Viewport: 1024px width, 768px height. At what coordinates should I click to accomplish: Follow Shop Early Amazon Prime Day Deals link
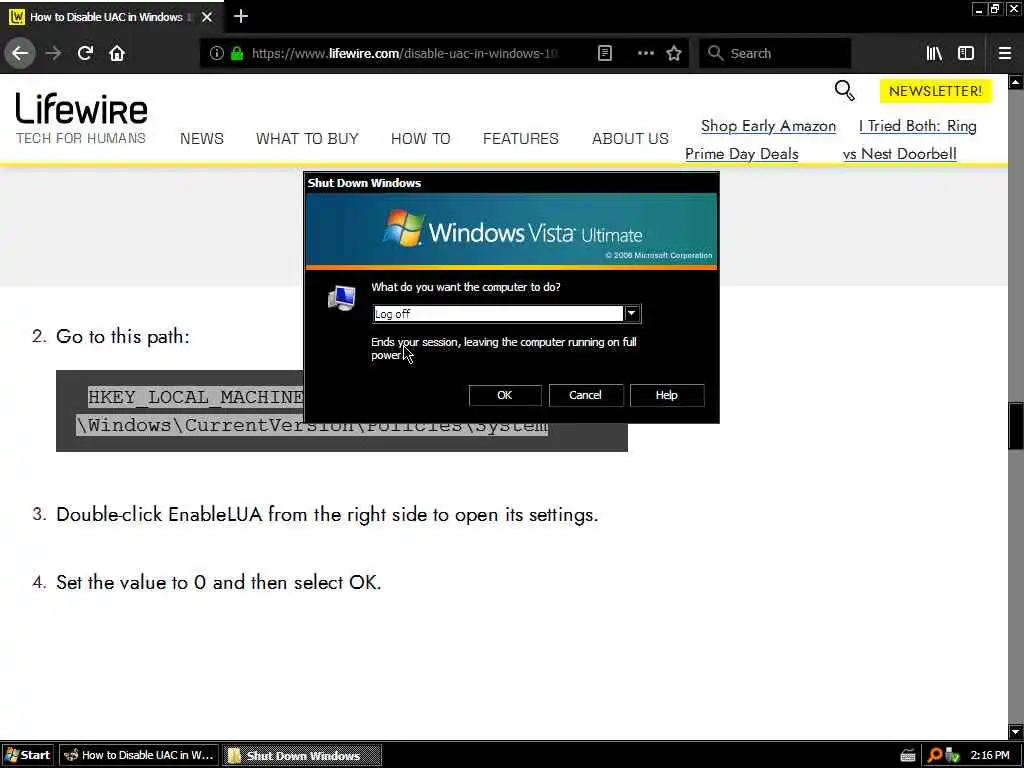(x=760, y=140)
